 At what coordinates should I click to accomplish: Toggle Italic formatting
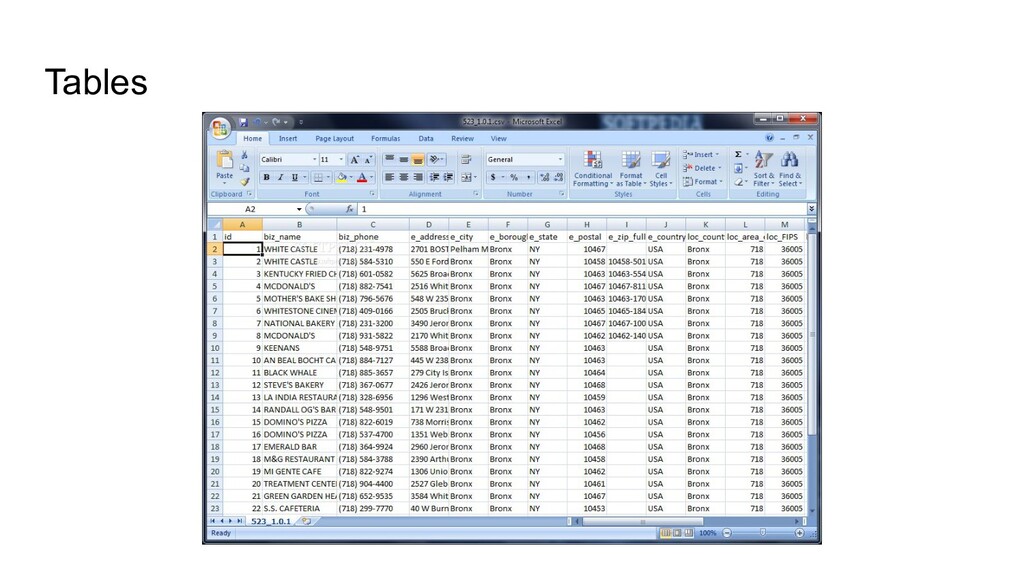point(281,177)
